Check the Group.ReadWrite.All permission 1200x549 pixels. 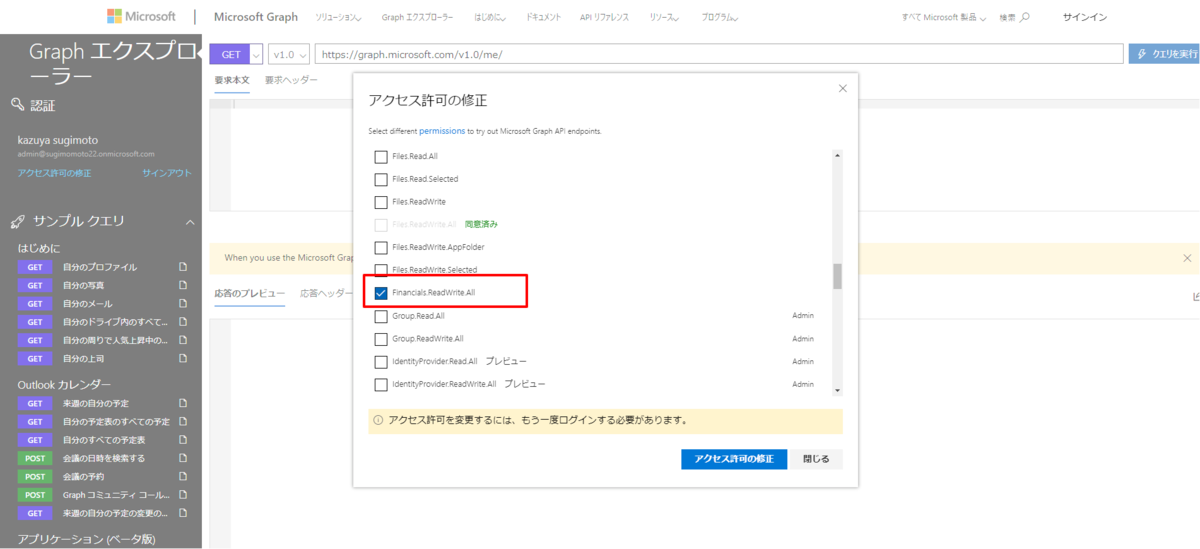pyautogui.click(x=380, y=339)
